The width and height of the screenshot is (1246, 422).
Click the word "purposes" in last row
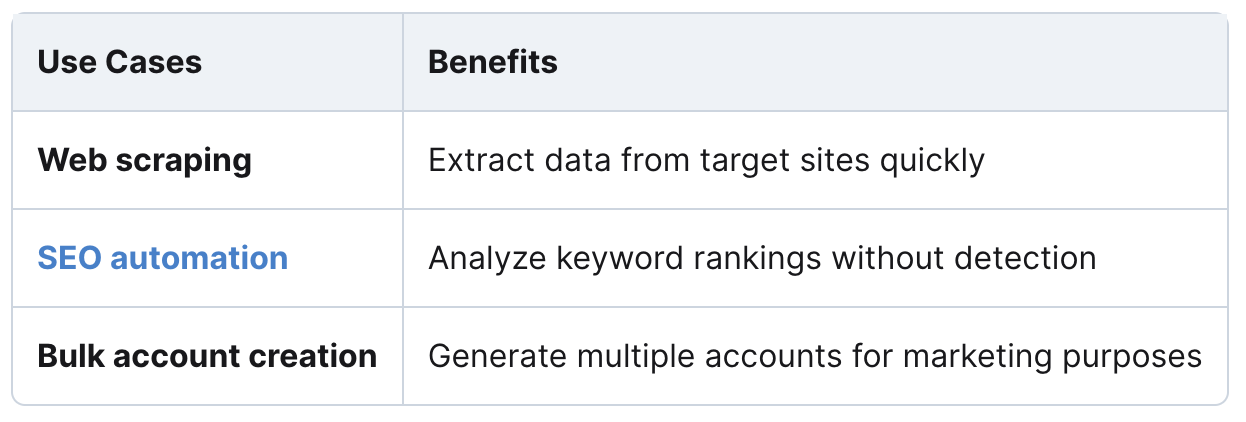point(1136,358)
